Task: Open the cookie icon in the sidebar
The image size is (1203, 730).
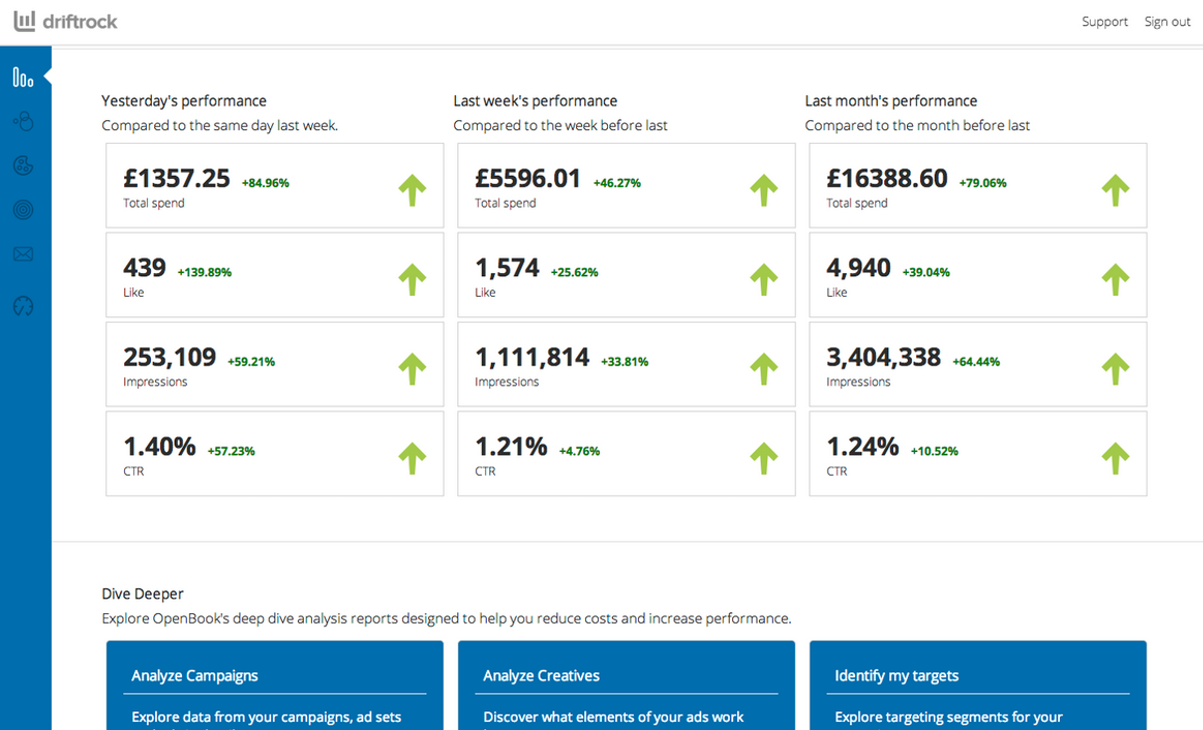Action: (x=23, y=165)
